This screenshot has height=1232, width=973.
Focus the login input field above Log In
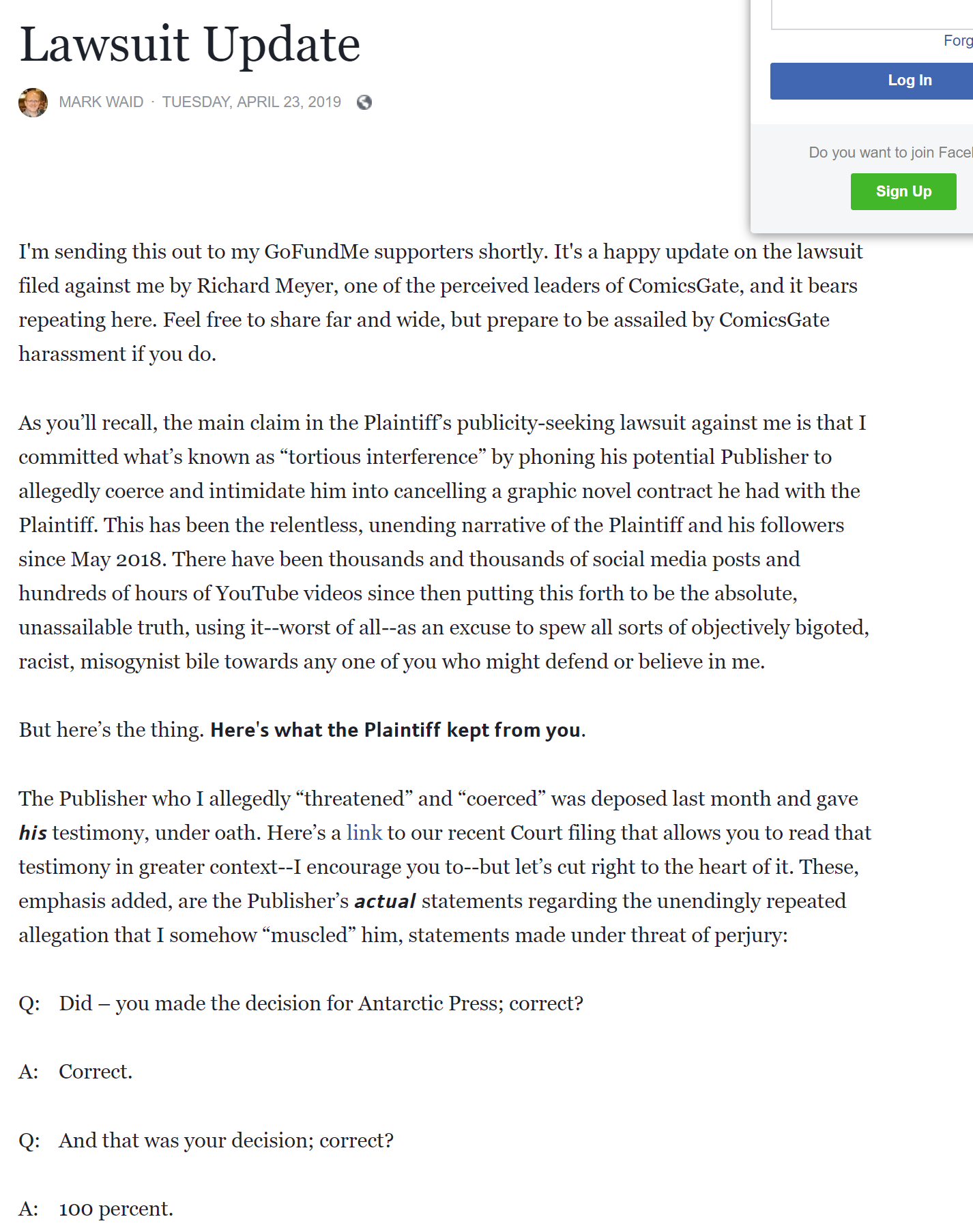click(x=871, y=14)
